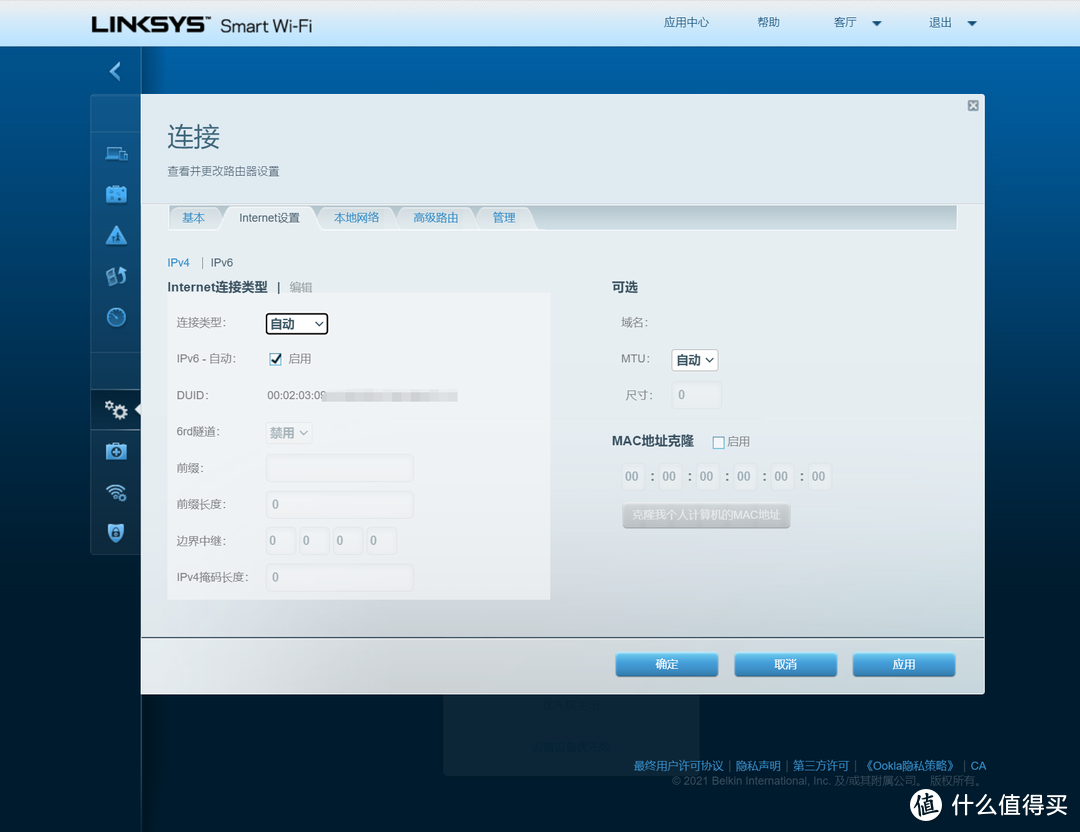Select the IPv4 link
The image size is (1080, 832).
tap(178, 263)
